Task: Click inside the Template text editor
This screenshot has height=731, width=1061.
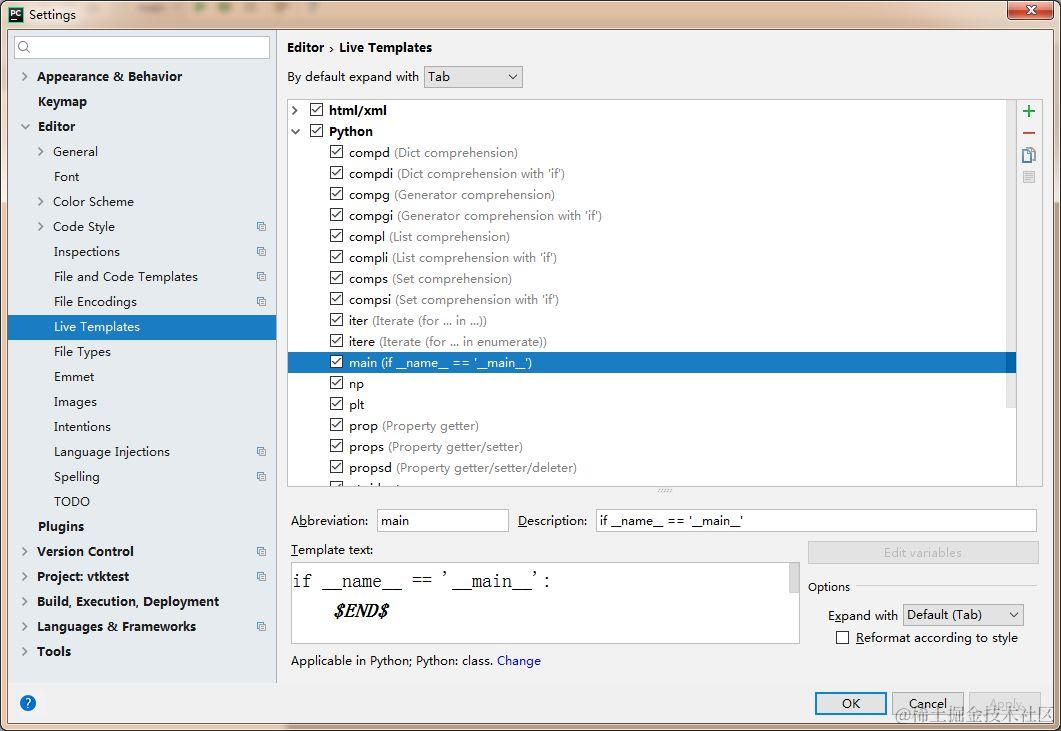Action: [x=540, y=602]
